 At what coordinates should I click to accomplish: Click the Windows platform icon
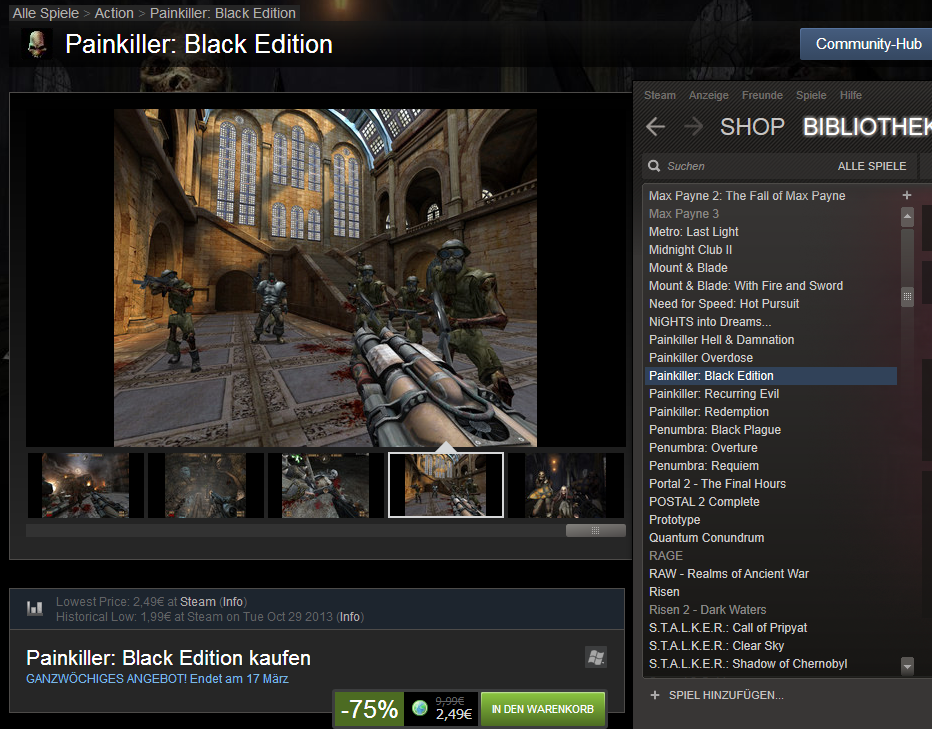[596, 657]
